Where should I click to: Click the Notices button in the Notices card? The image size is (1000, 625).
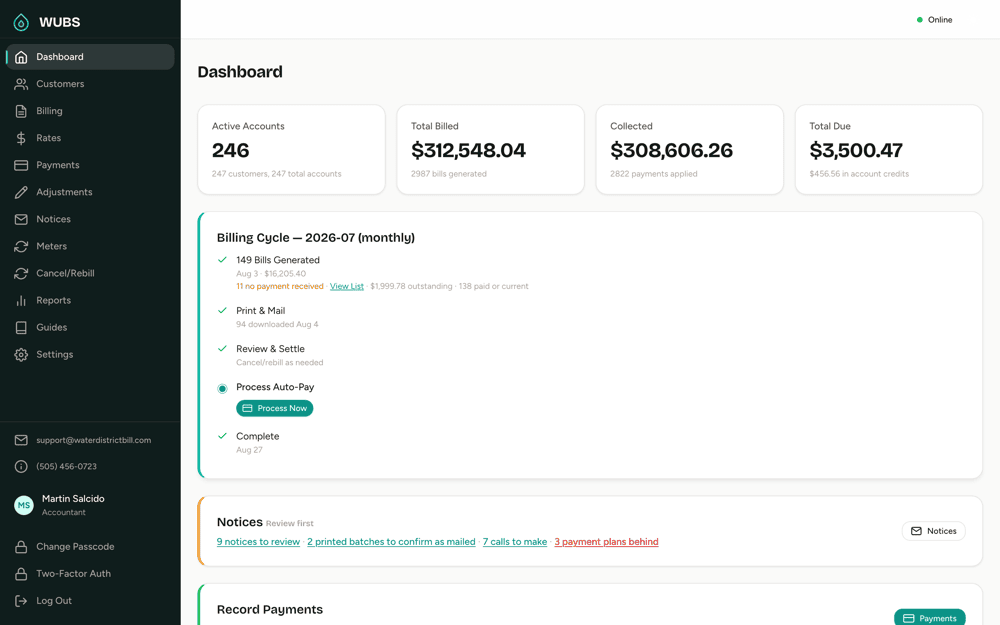(x=933, y=531)
